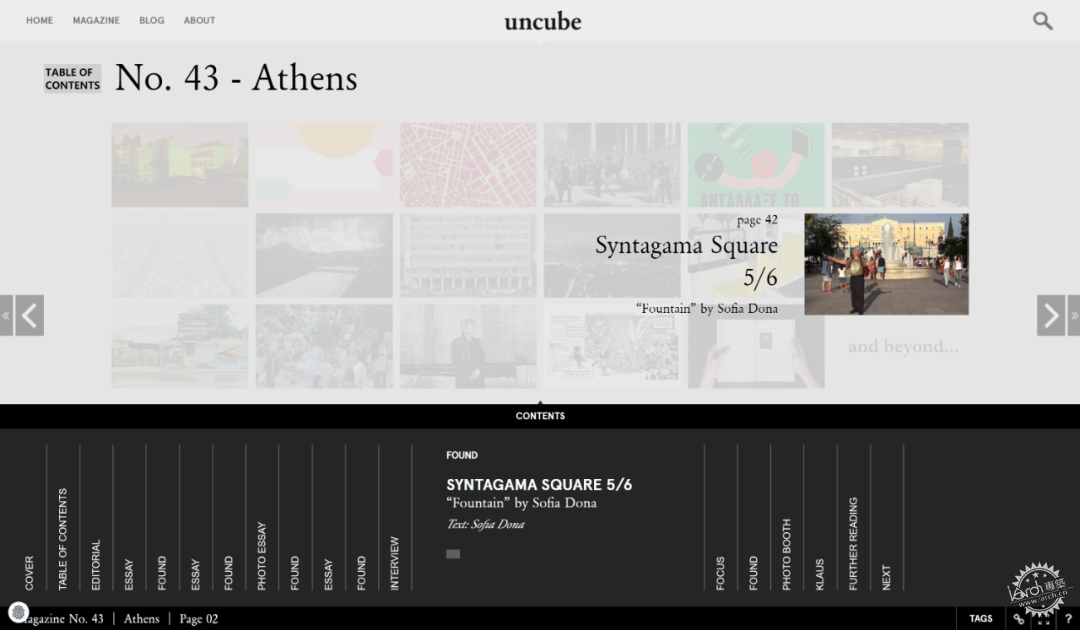1080x630 pixels.
Task: Open the grey building facade thumbnail
Action: click(x=468, y=255)
